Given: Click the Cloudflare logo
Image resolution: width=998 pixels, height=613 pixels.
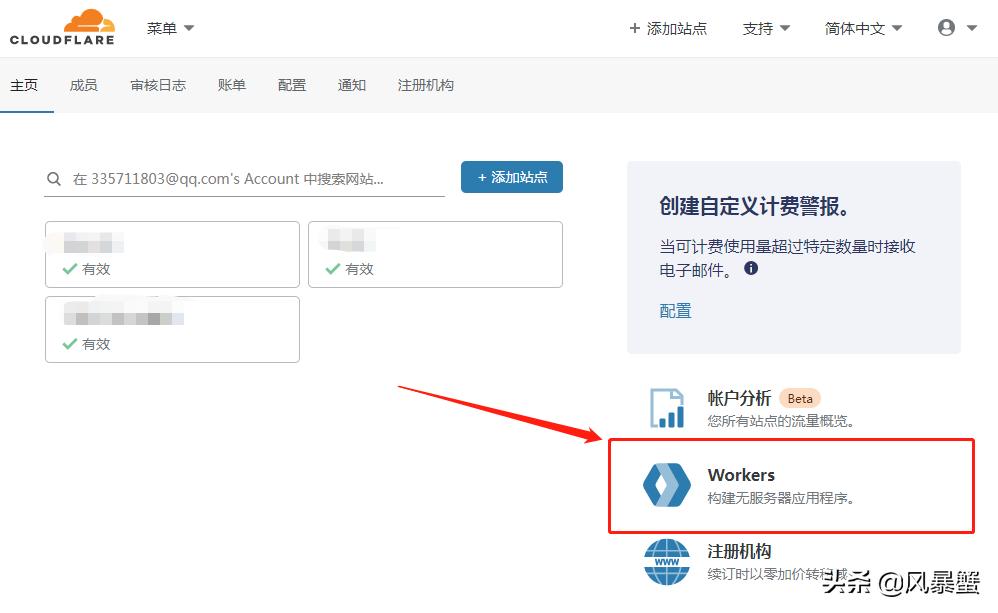Looking at the screenshot, I should pyautogui.click(x=62, y=27).
